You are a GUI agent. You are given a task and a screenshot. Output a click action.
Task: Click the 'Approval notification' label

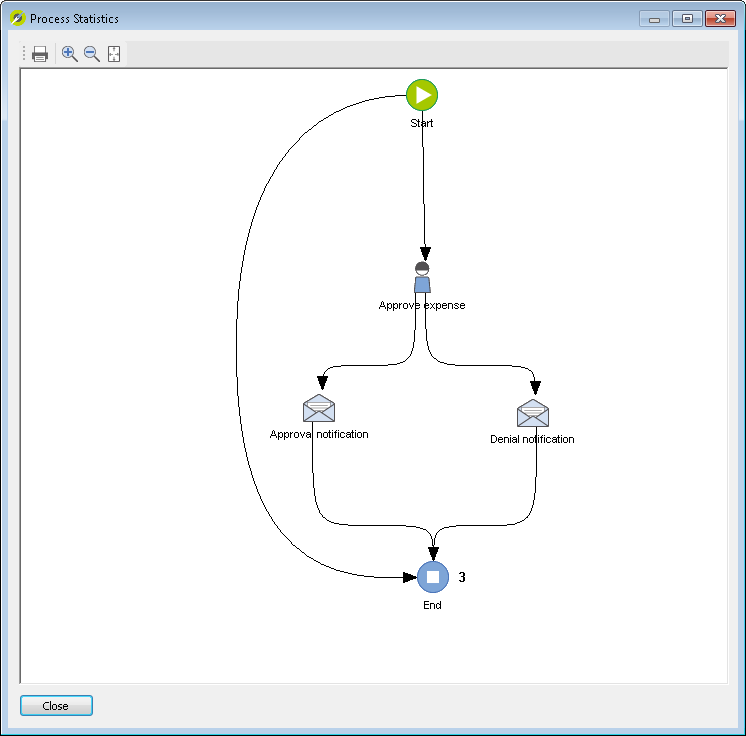[x=319, y=434]
